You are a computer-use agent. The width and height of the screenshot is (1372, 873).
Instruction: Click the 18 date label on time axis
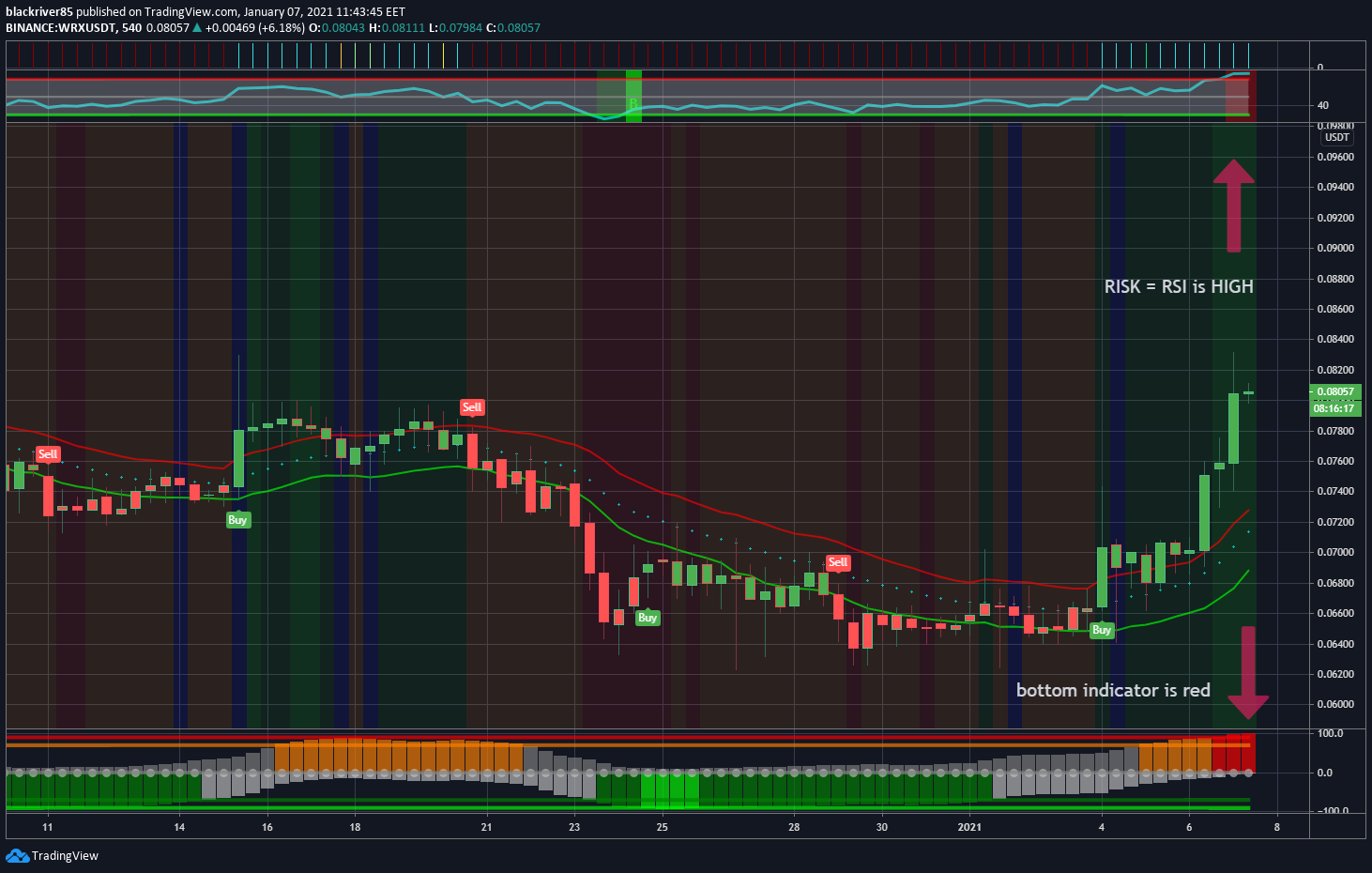click(x=355, y=827)
